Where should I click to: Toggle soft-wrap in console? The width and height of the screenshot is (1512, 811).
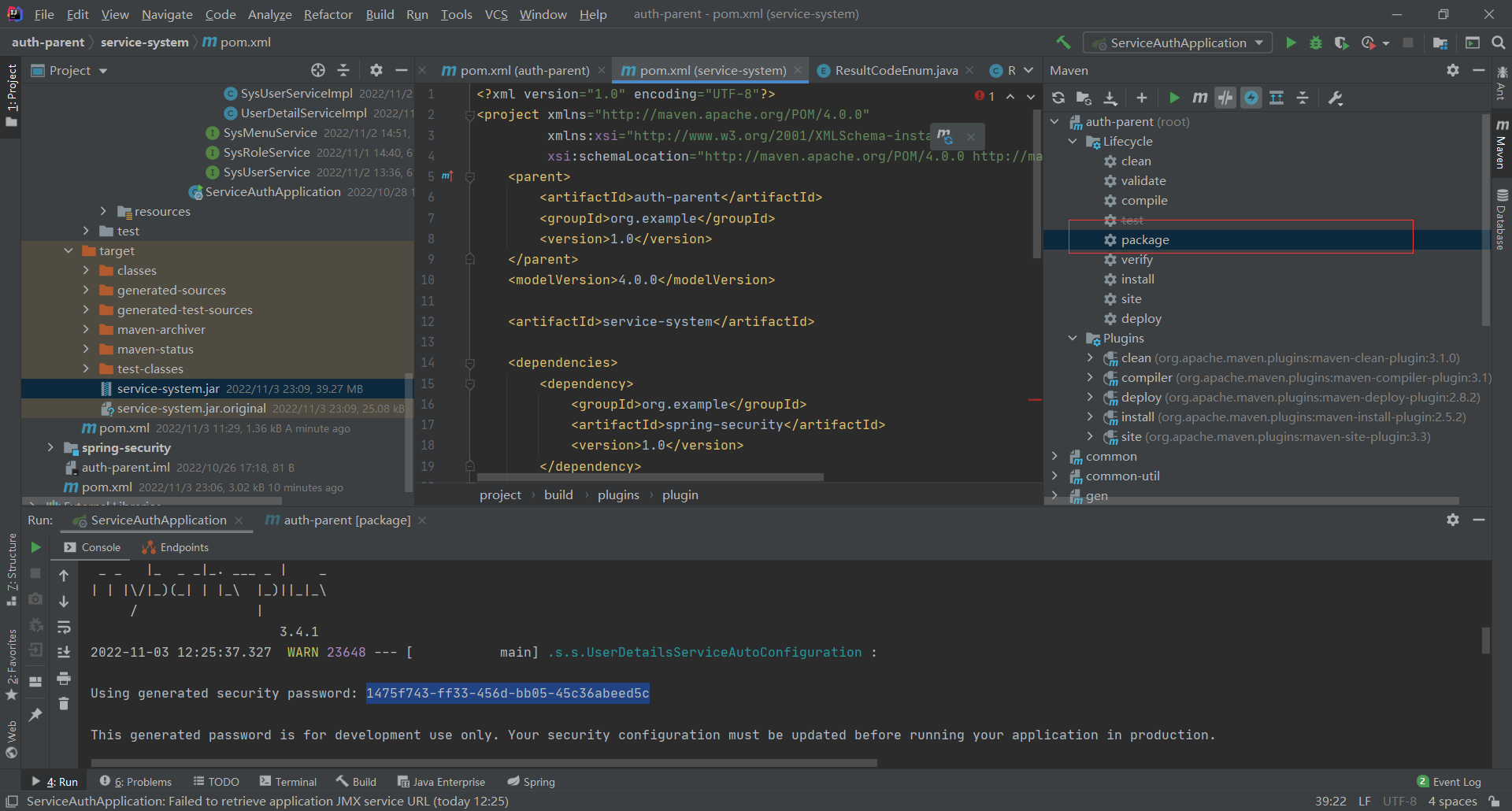pyautogui.click(x=64, y=627)
